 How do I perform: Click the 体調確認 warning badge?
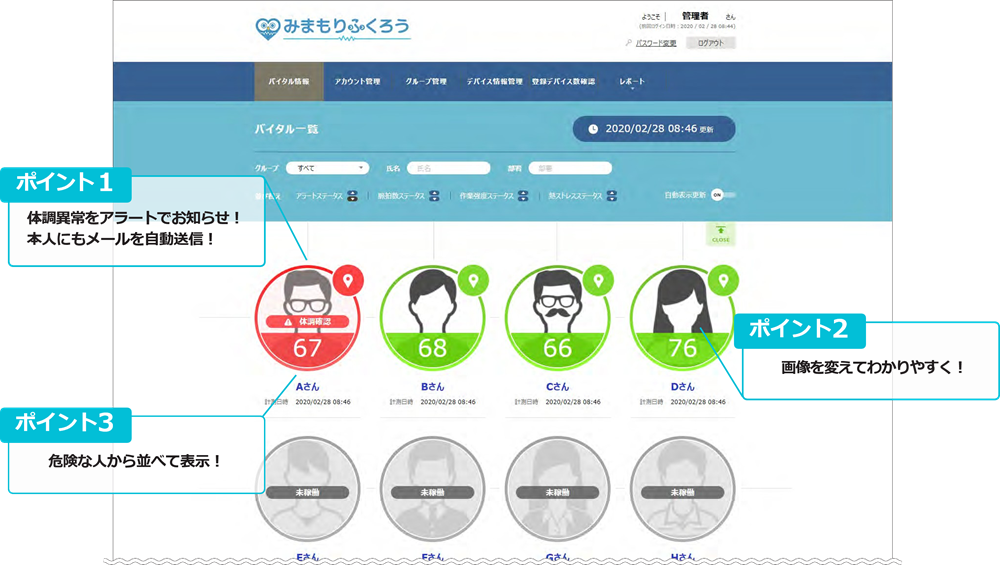(307, 322)
